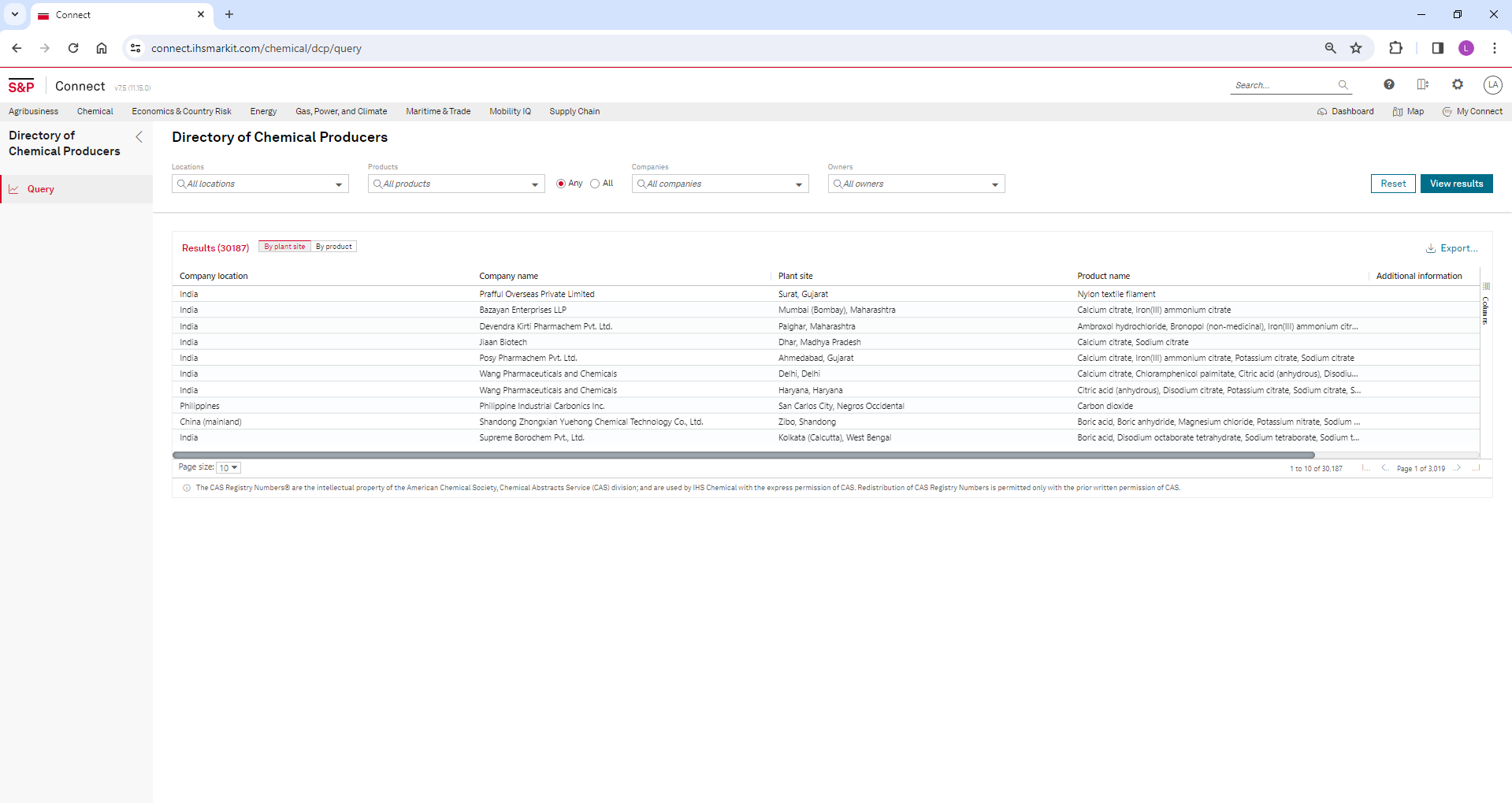Sort by Plant site column header
1512x803 pixels.
pyautogui.click(x=795, y=277)
